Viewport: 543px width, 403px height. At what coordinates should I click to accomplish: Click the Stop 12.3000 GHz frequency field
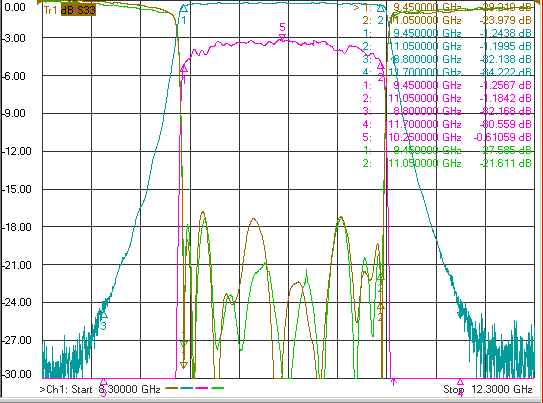tap(488, 389)
